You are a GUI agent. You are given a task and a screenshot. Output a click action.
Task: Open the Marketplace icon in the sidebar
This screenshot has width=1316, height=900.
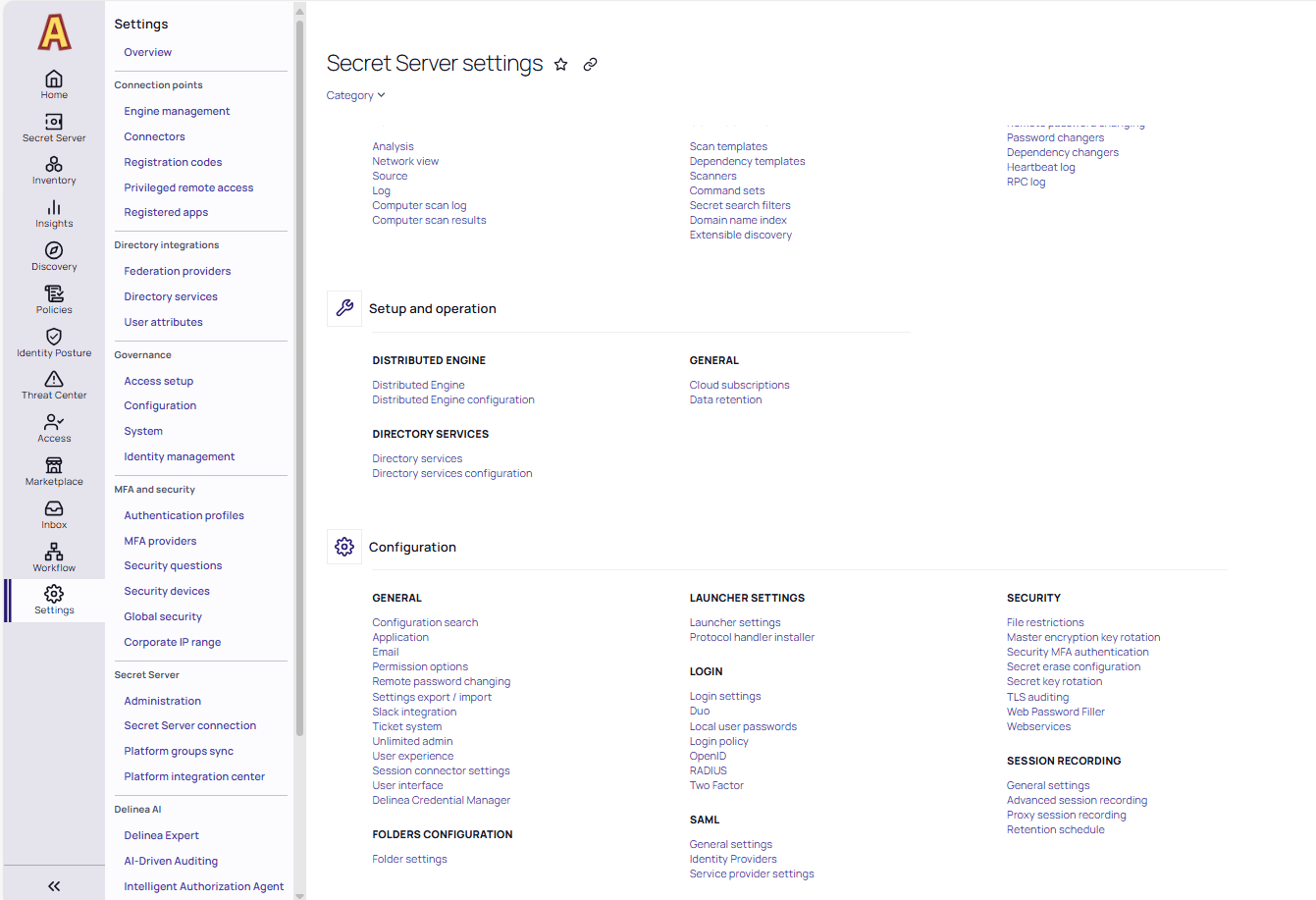[x=54, y=470]
